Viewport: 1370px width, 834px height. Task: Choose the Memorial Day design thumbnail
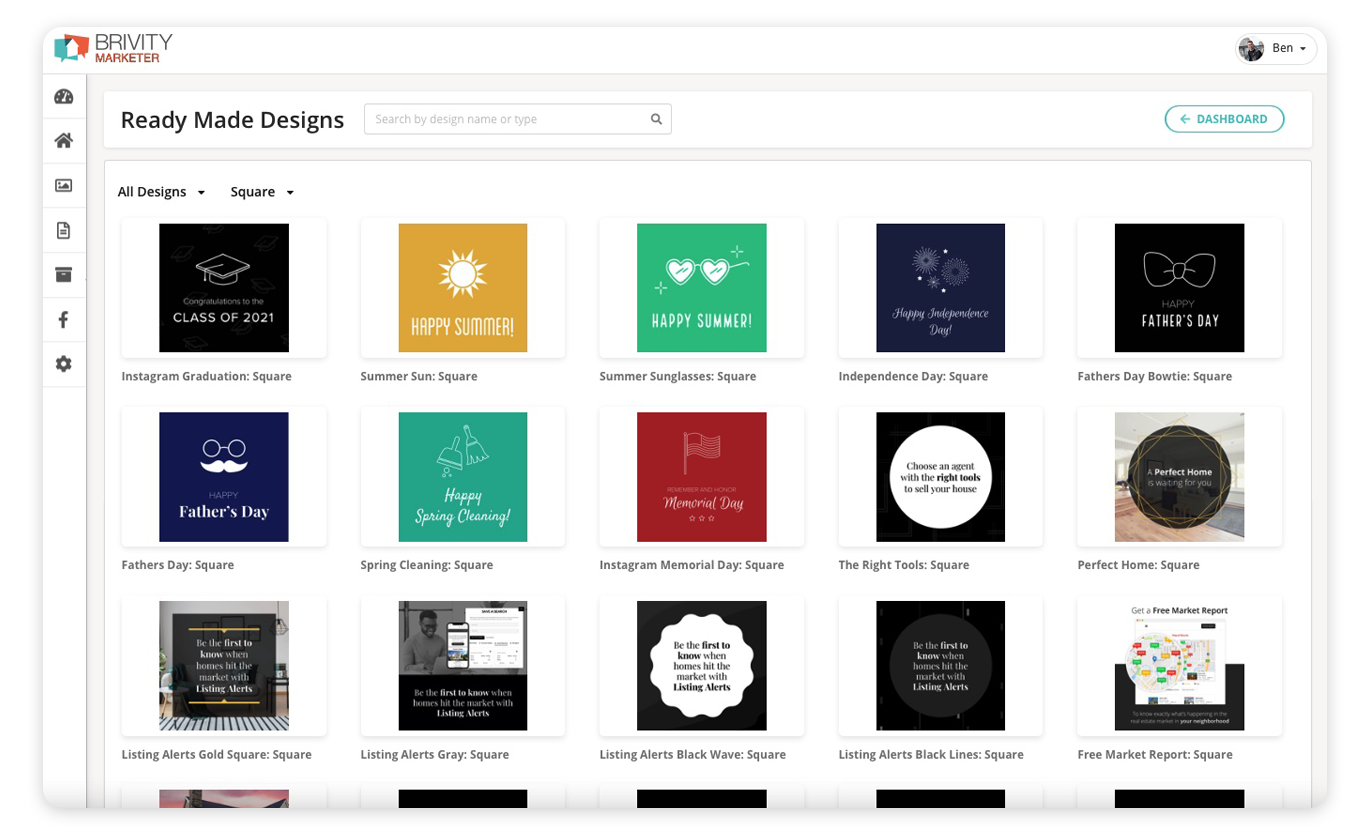click(x=702, y=477)
